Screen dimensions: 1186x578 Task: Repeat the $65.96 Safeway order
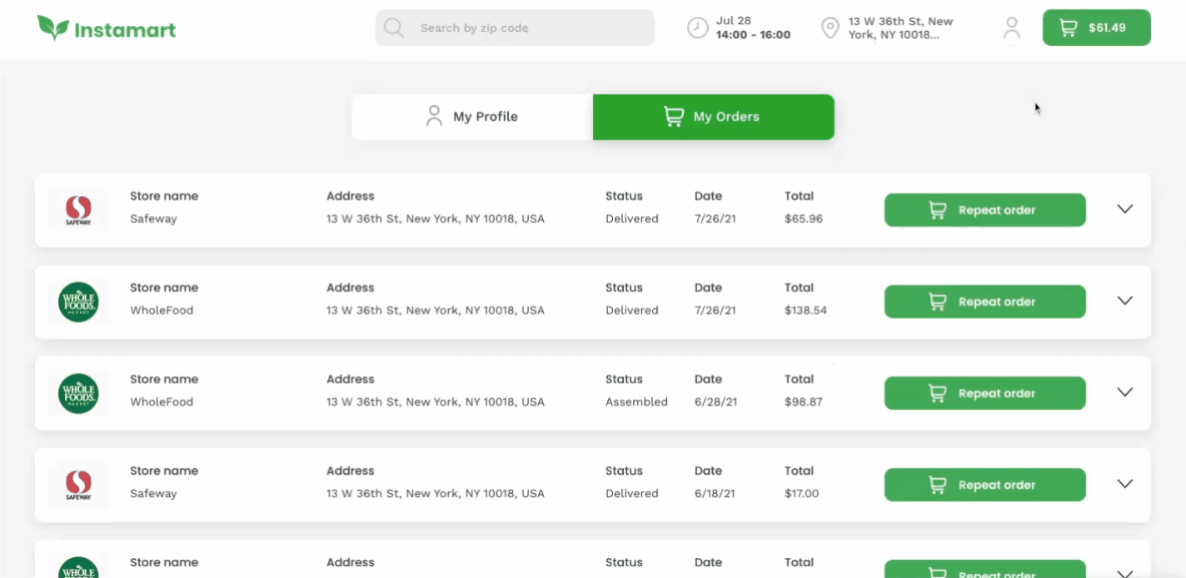(x=984, y=210)
